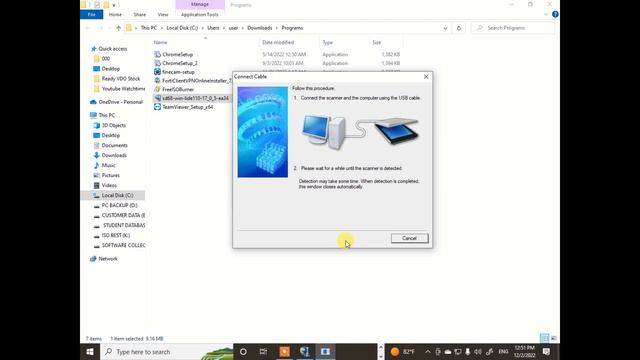The height and width of the screenshot is (360, 640).
Task: Cancel the Connect Cable dialog
Action: click(x=409, y=238)
